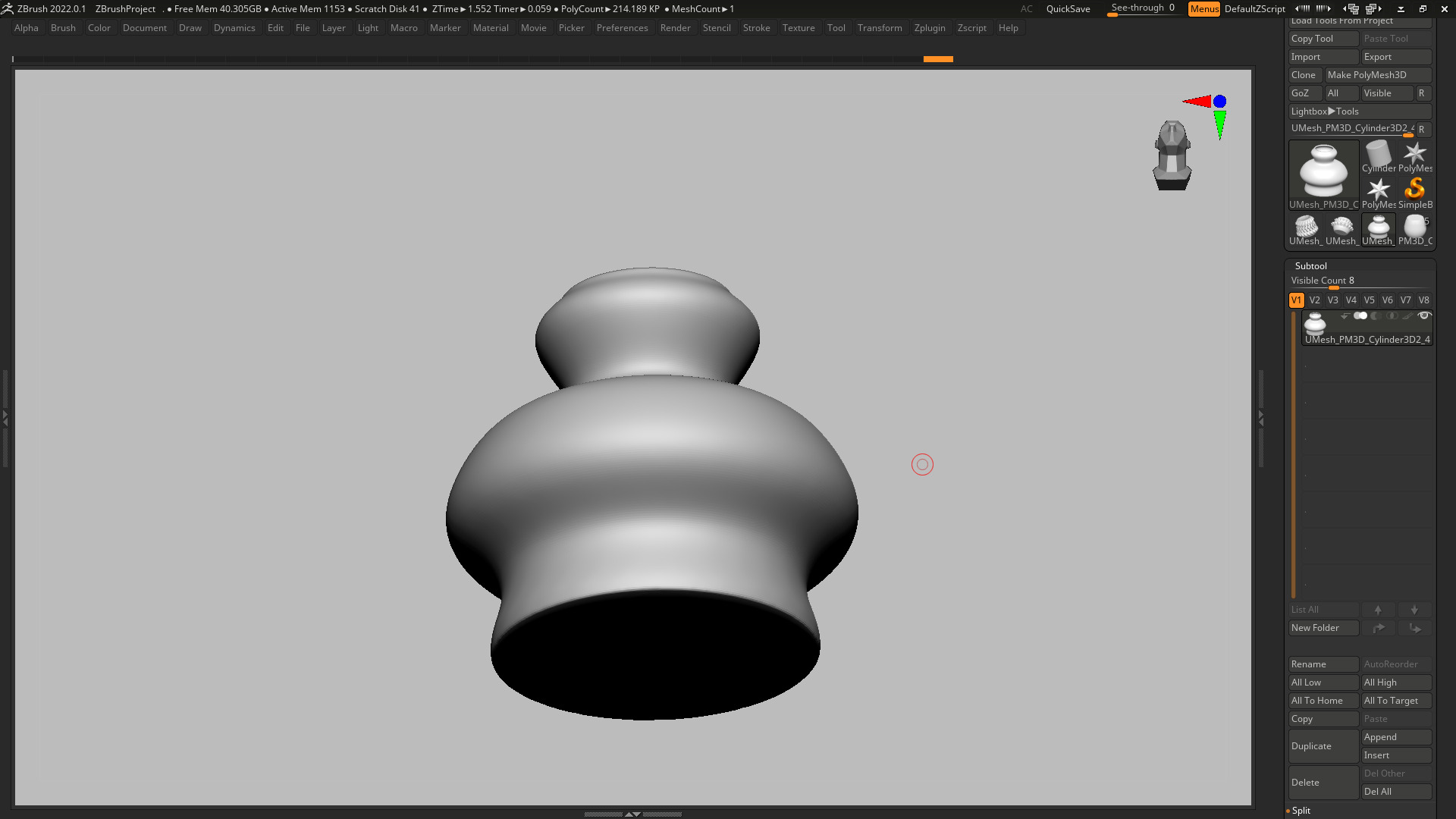The width and height of the screenshot is (1456, 819).
Task: Move subtool up with up arrow
Action: tap(1378, 610)
